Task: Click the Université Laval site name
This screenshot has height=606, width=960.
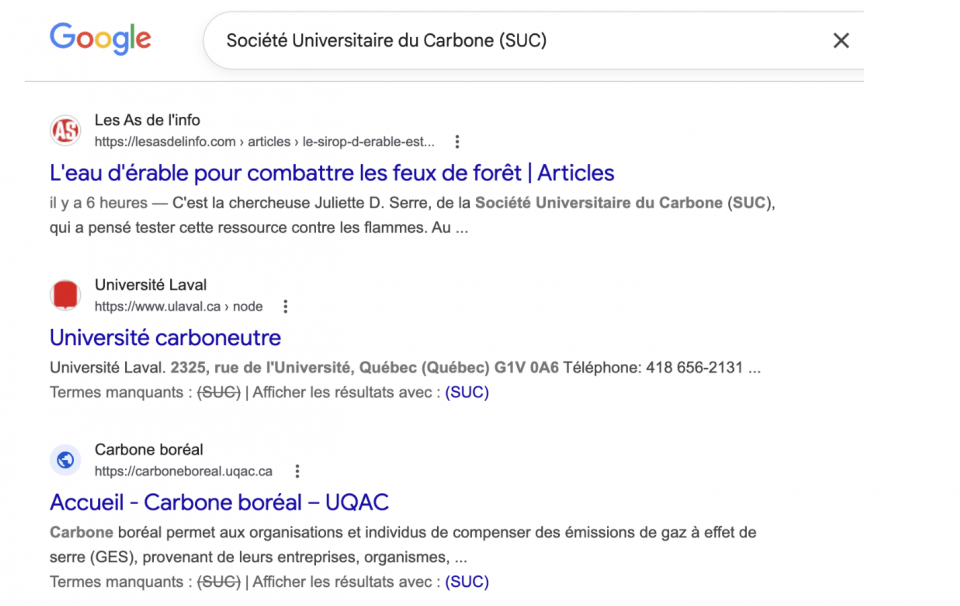Action: point(151,285)
